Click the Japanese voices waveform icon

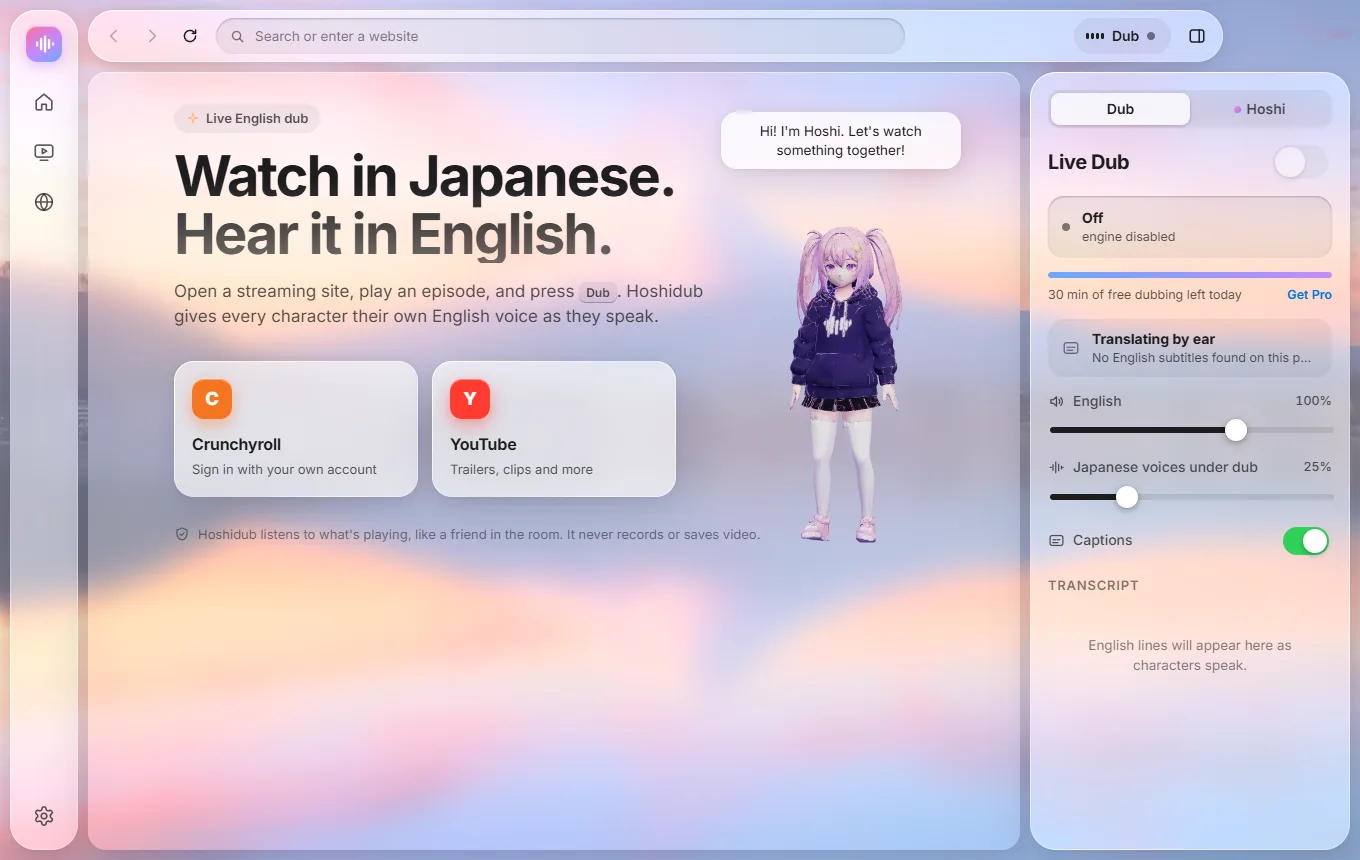tap(1057, 467)
